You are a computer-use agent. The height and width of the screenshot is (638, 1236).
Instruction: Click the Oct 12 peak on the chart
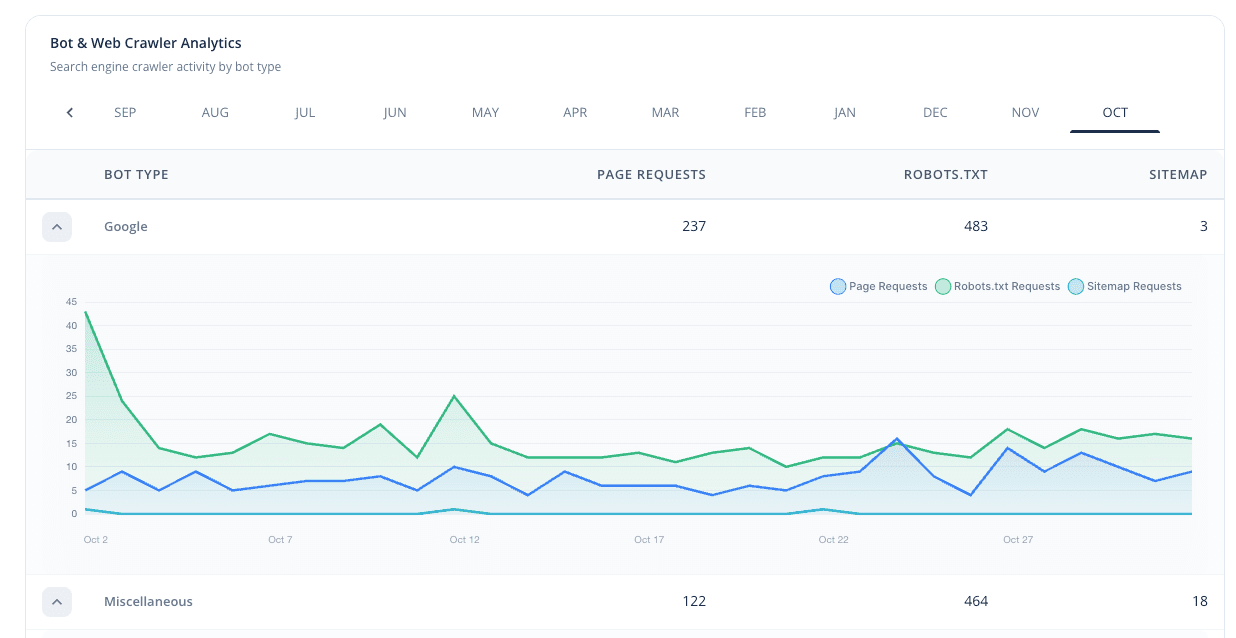pos(456,397)
